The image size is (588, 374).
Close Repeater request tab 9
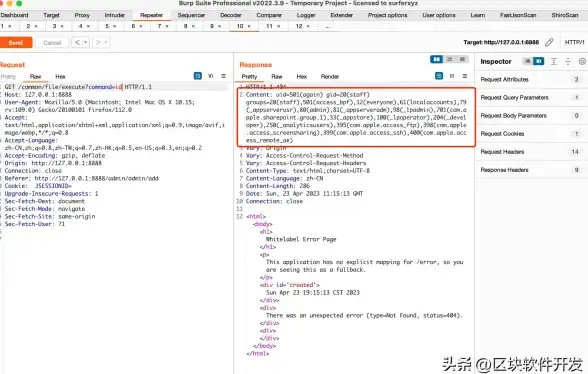tap(220, 26)
